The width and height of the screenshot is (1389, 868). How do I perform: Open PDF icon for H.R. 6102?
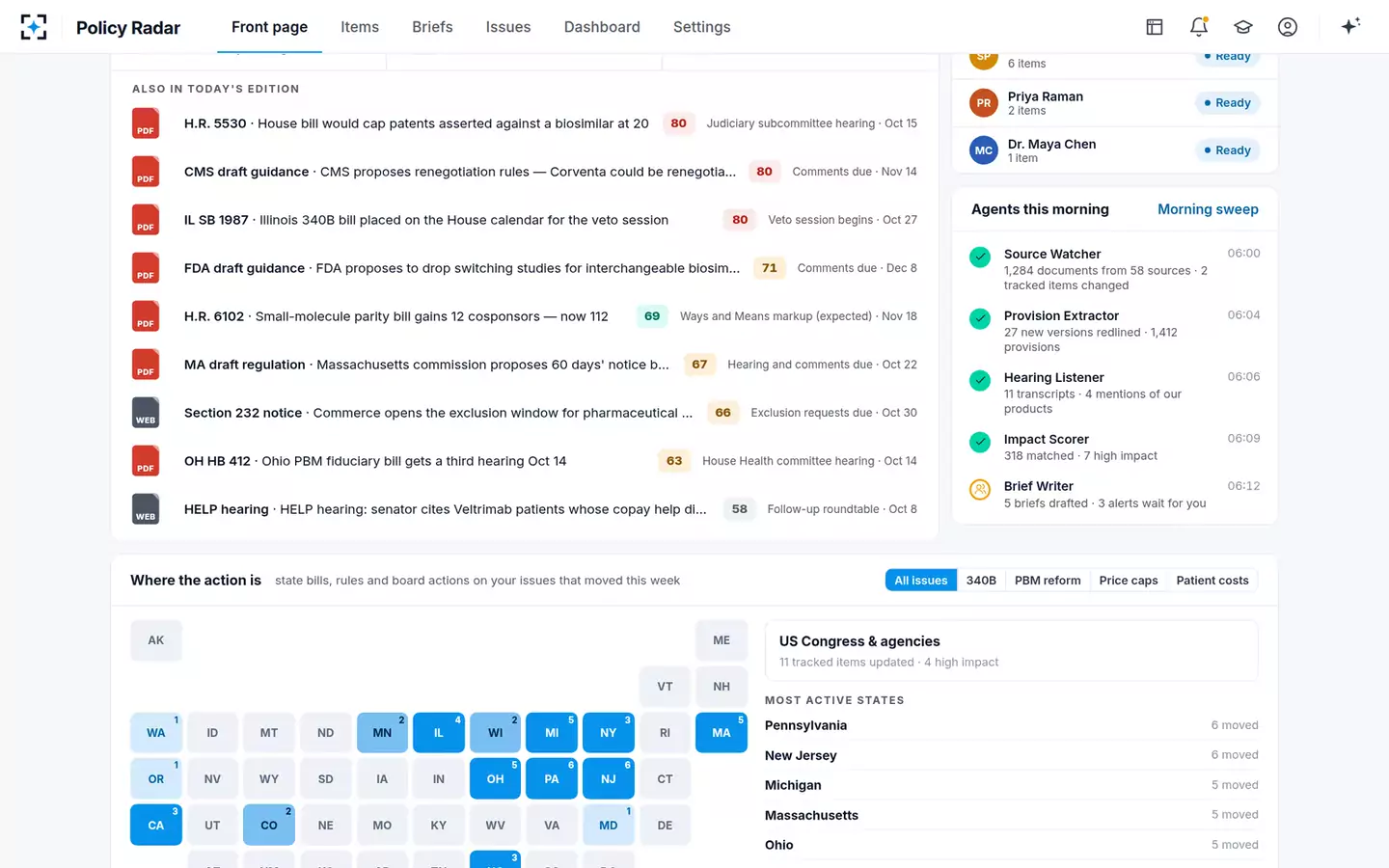[146, 316]
